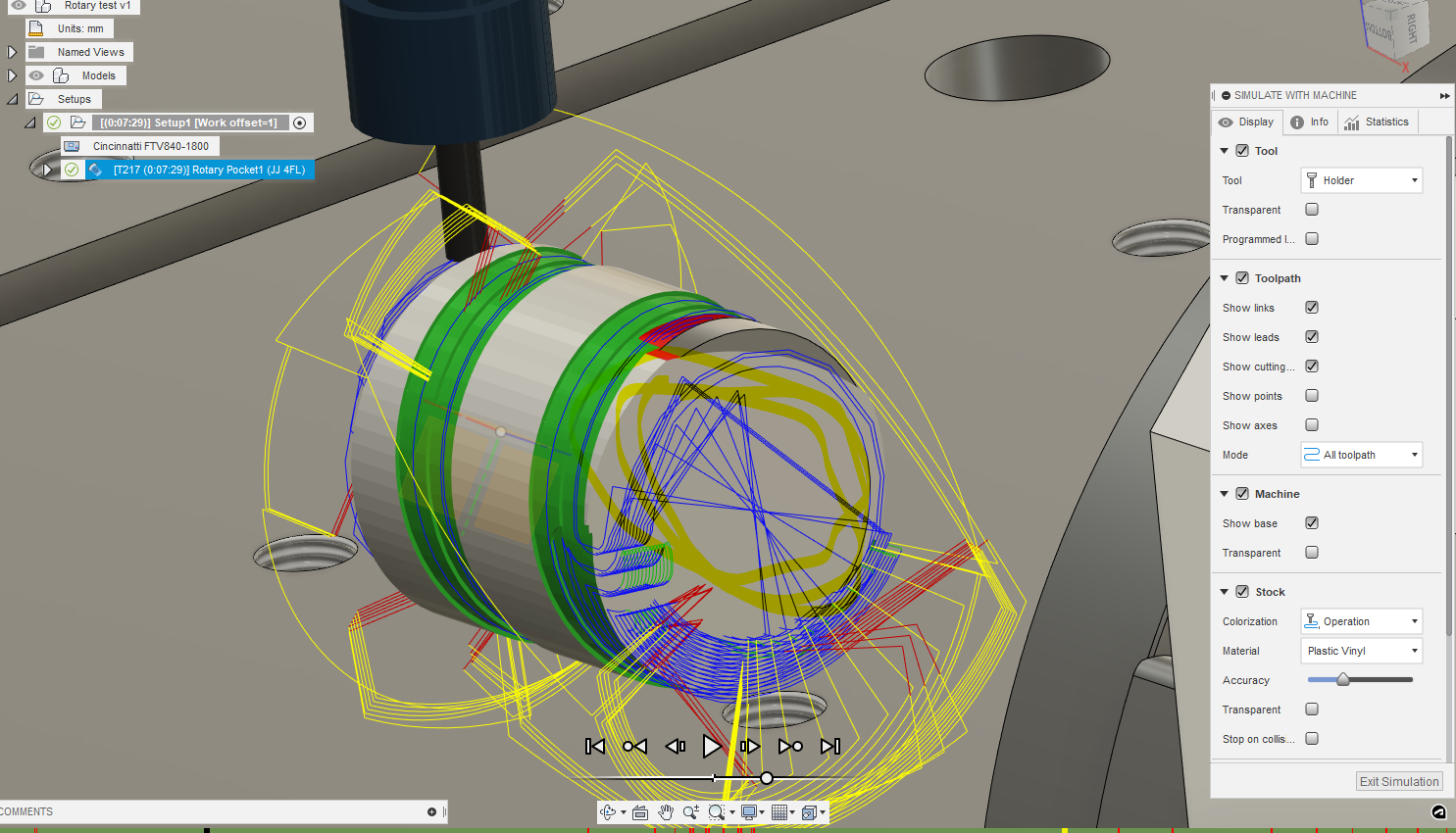This screenshot has height=833, width=1456.
Task: Enable the Show points checkbox
Action: (1311, 395)
